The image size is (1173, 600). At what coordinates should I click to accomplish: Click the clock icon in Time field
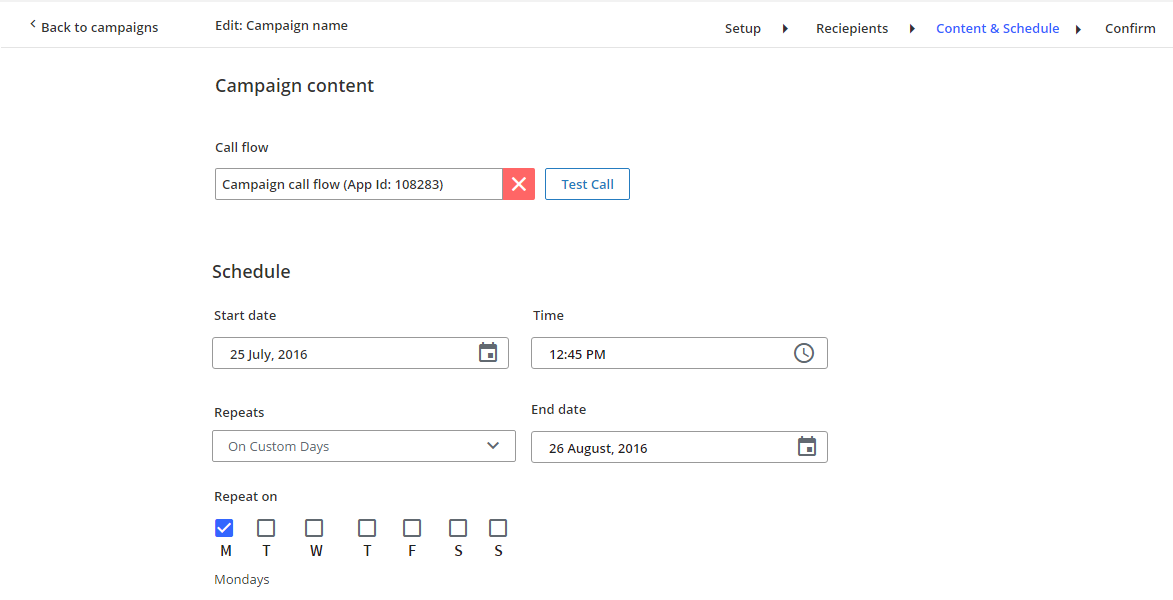804,353
